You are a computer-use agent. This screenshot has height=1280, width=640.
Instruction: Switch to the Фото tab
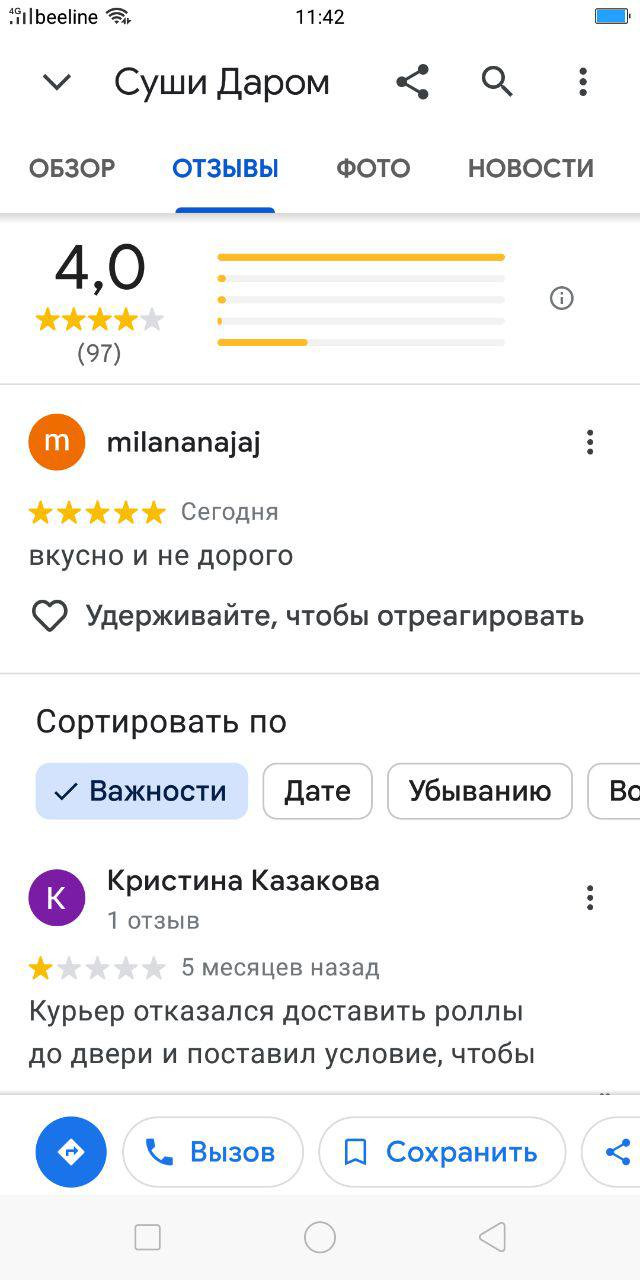[373, 168]
